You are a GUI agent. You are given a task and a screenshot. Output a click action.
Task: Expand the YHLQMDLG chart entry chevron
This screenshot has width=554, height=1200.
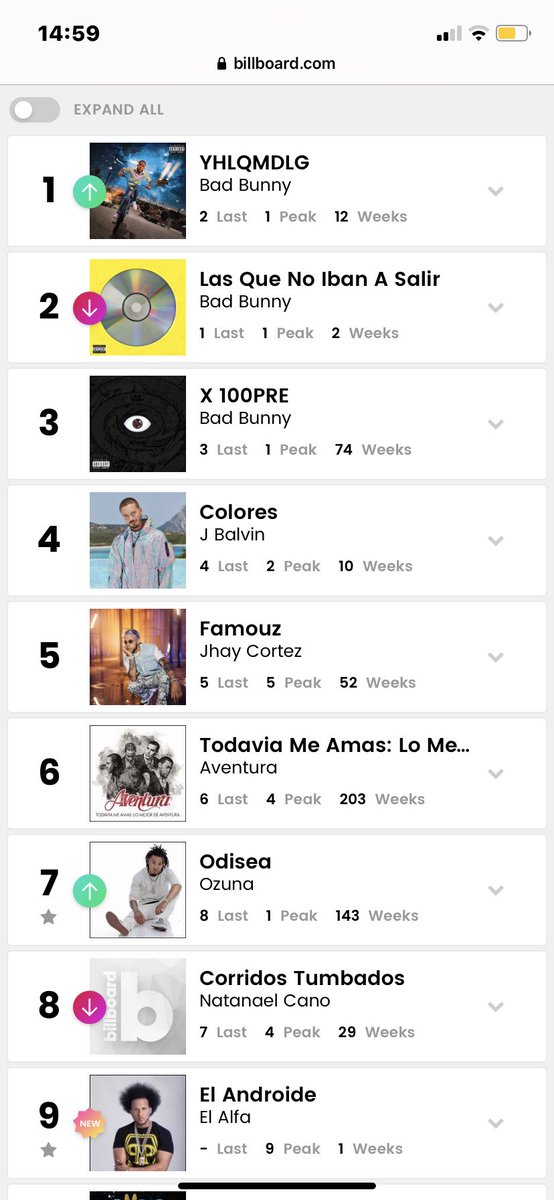tap(495, 191)
